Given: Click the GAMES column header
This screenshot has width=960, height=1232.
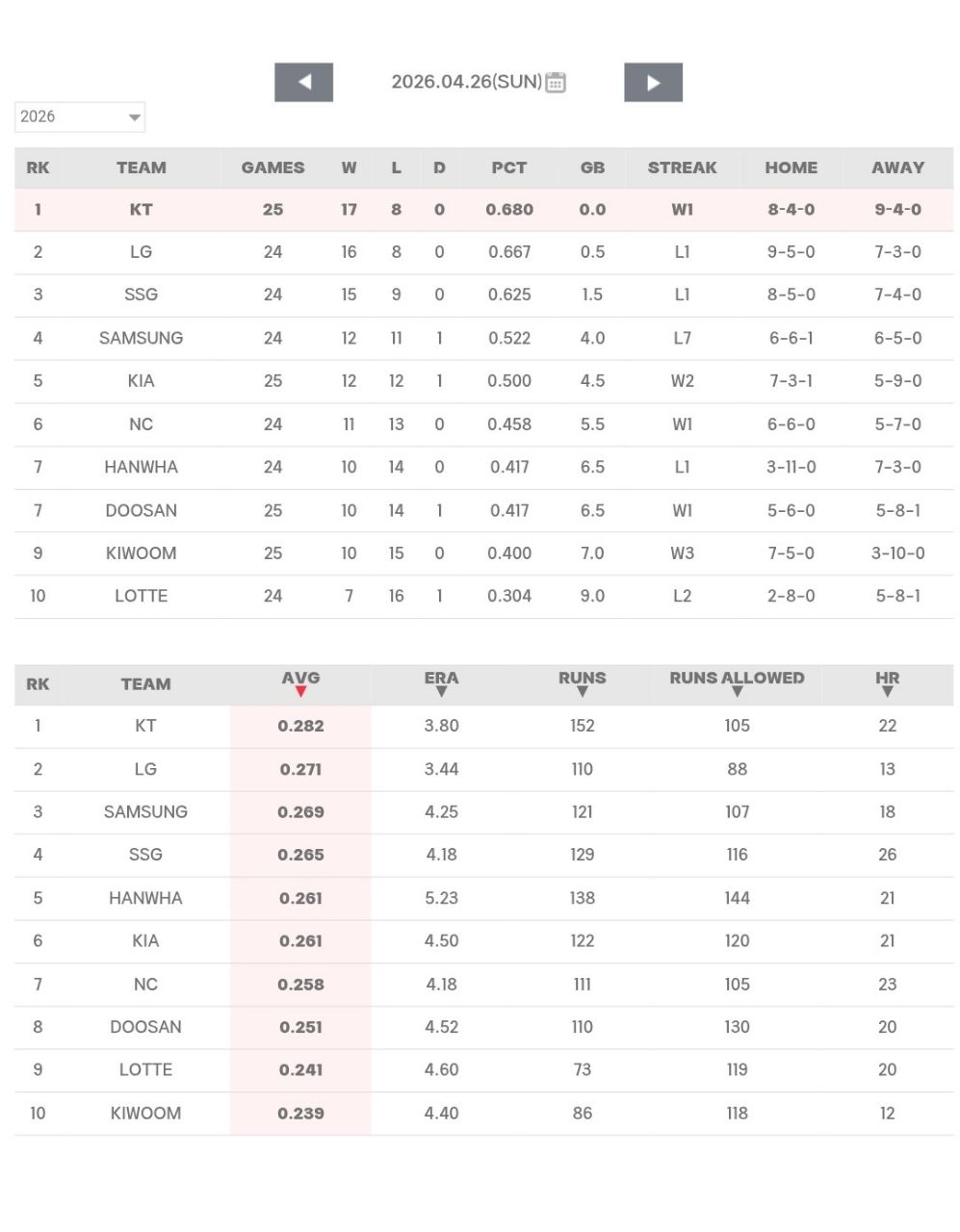Looking at the screenshot, I should [272, 167].
